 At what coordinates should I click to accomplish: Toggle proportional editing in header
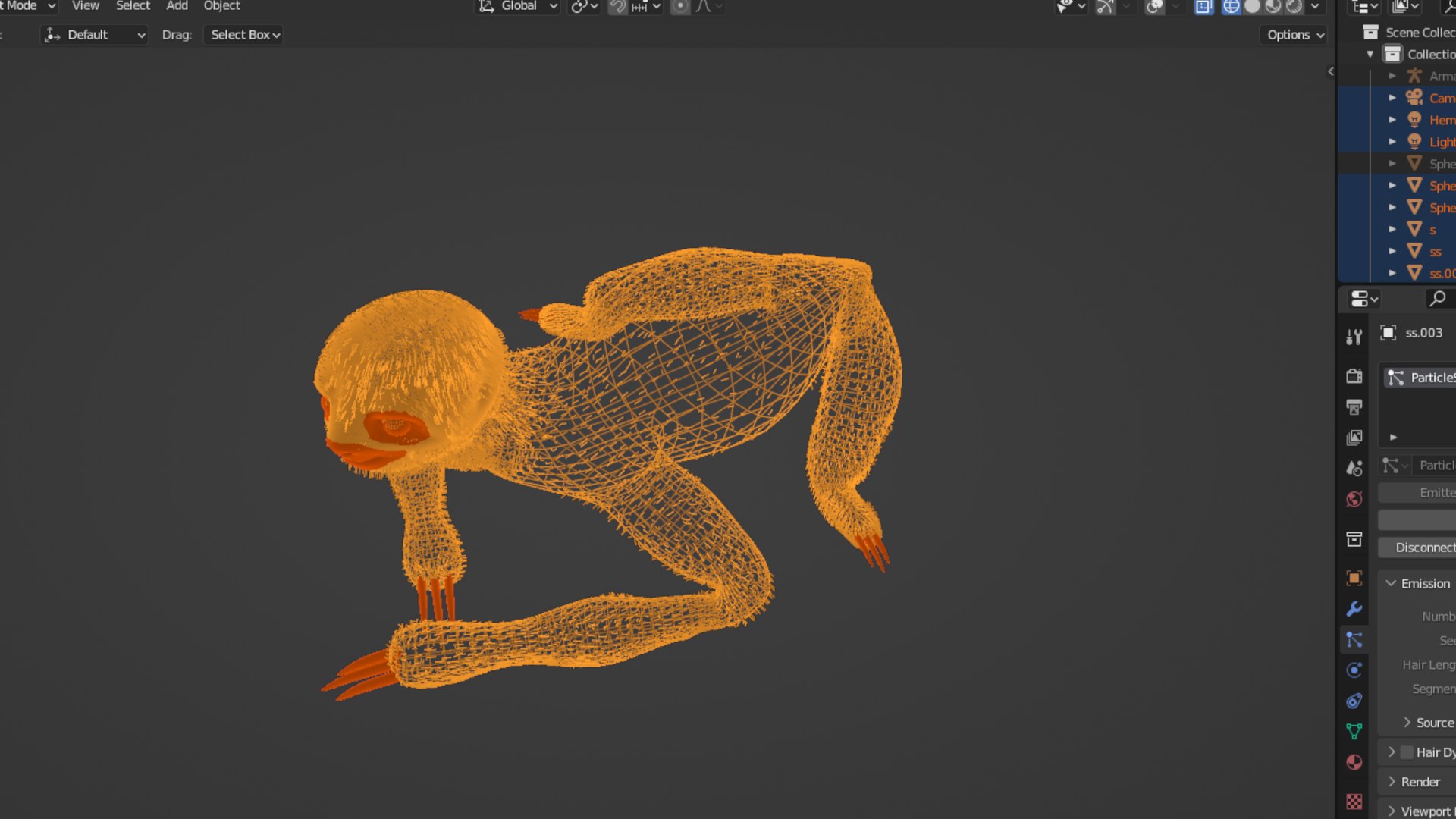point(680,7)
